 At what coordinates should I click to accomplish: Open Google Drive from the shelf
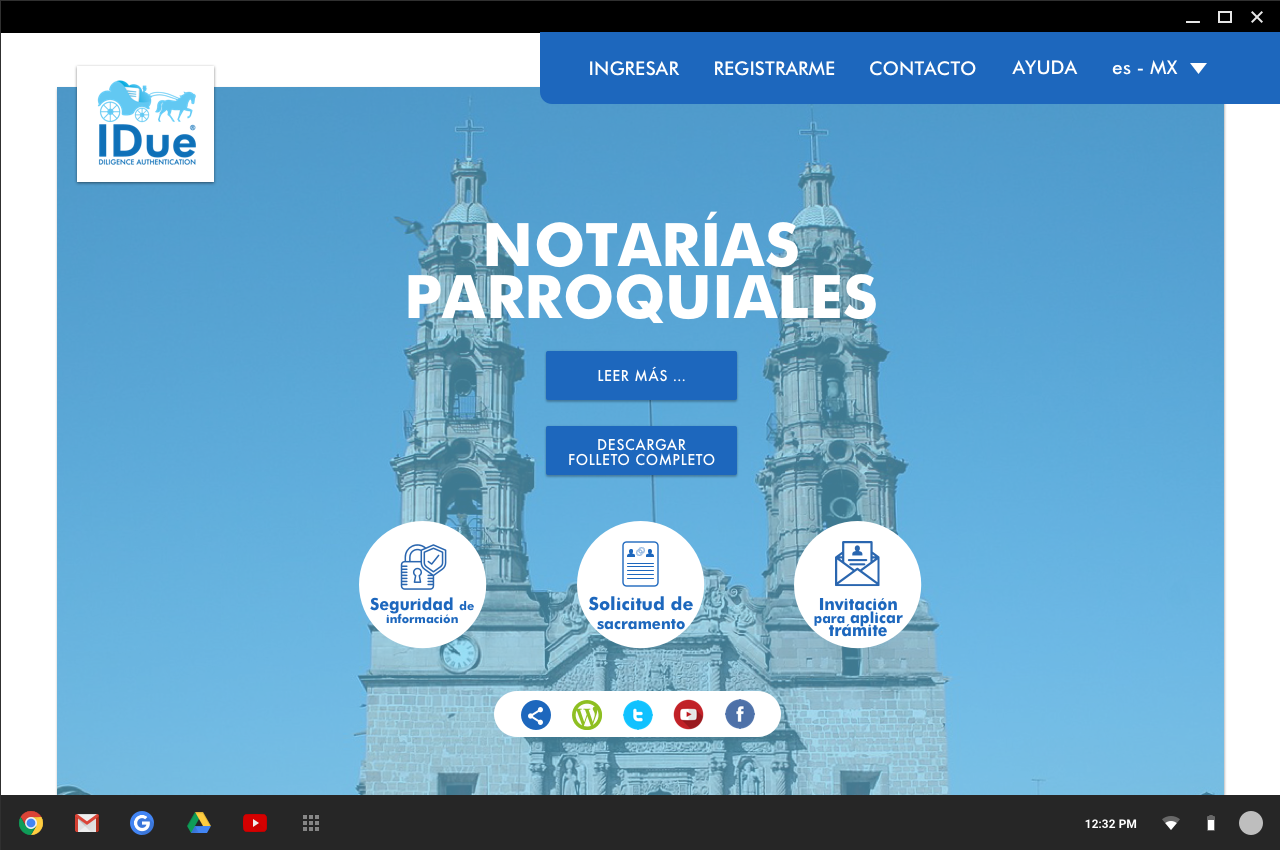199,823
